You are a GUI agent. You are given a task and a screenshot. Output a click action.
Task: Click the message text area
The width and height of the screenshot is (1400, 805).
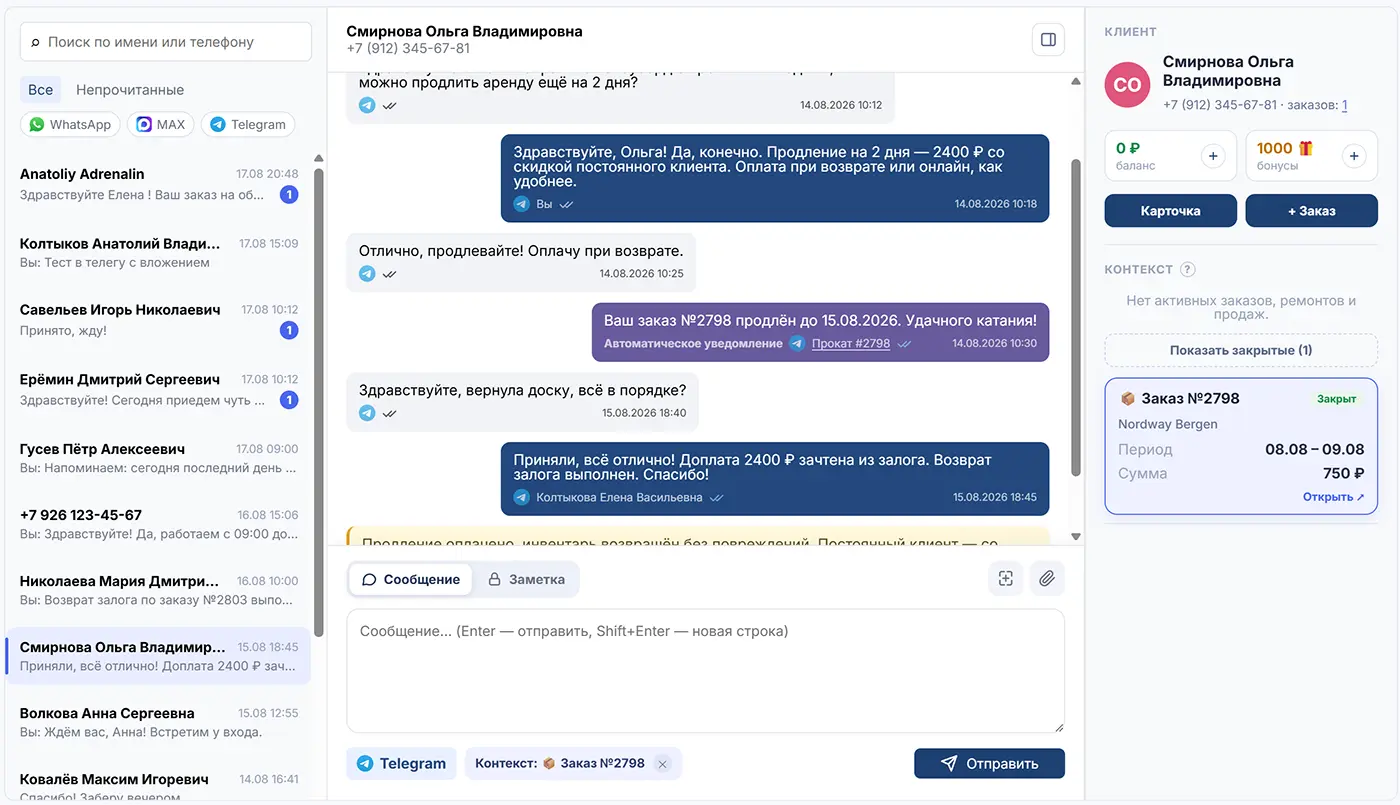point(706,671)
